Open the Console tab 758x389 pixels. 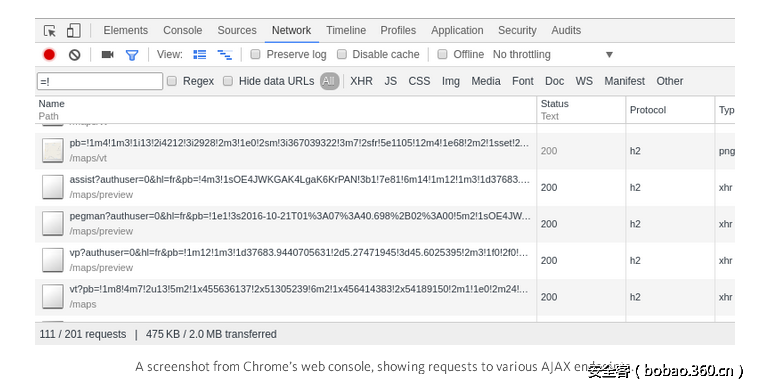click(x=182, y=30)
